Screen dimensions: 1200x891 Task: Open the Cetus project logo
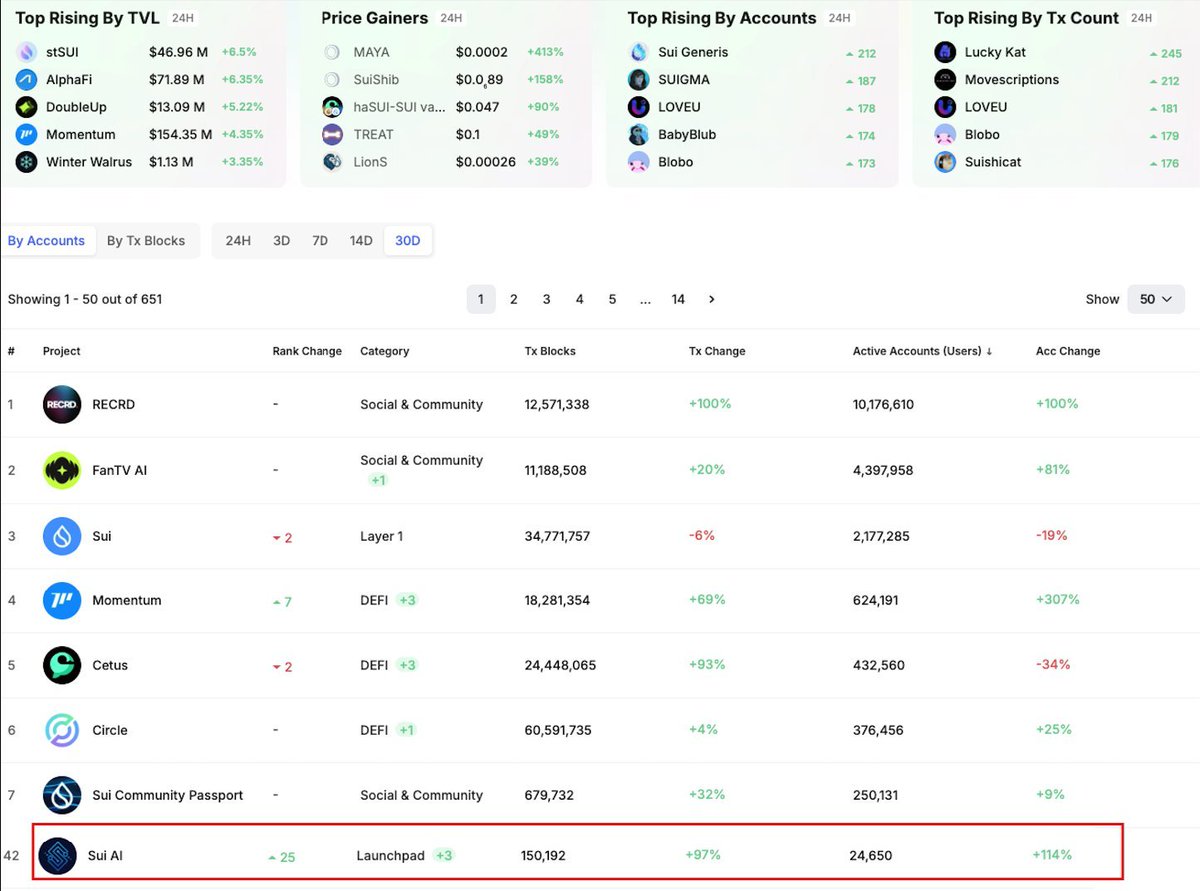(62, 665)
